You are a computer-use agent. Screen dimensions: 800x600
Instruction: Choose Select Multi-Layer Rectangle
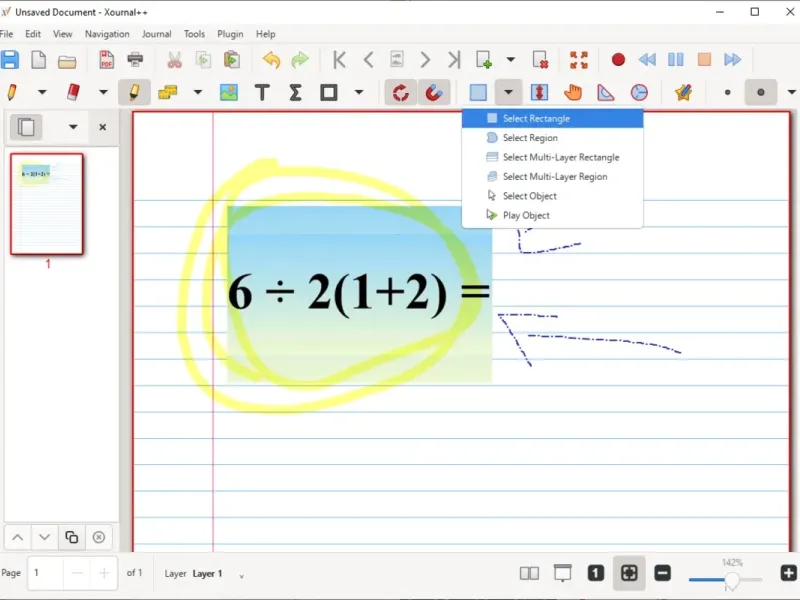click(x=552, y=157)
